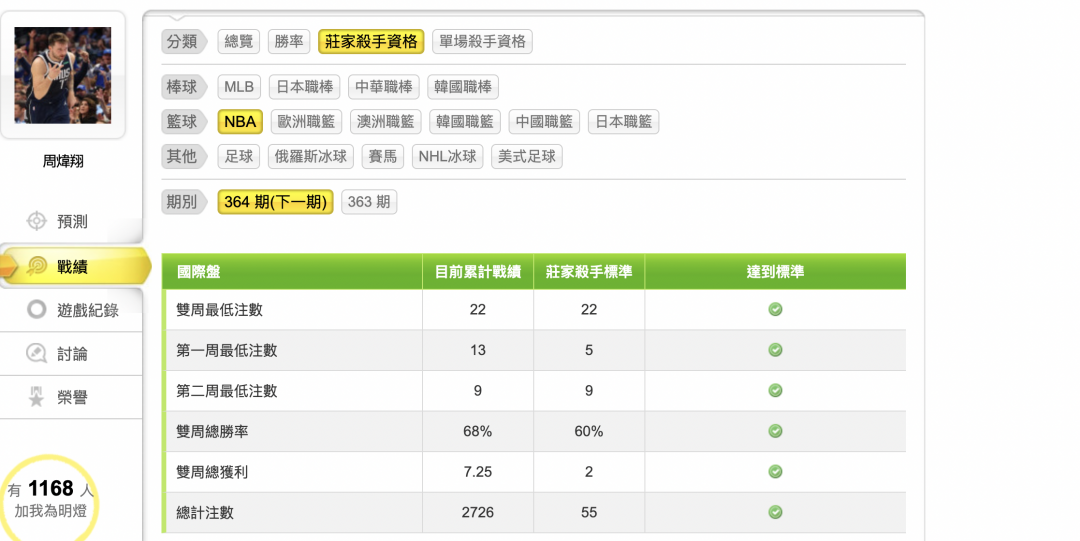
Task: Click the 1168 人 加我為明燈 badge
Action: [x=50, y=499]
